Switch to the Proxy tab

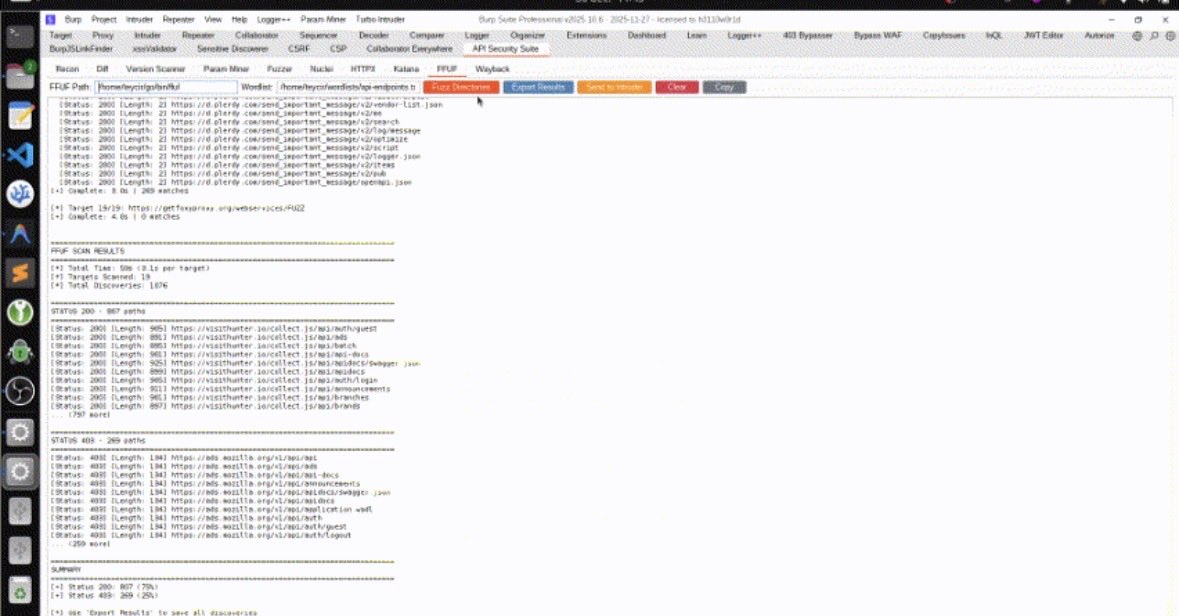102,35
